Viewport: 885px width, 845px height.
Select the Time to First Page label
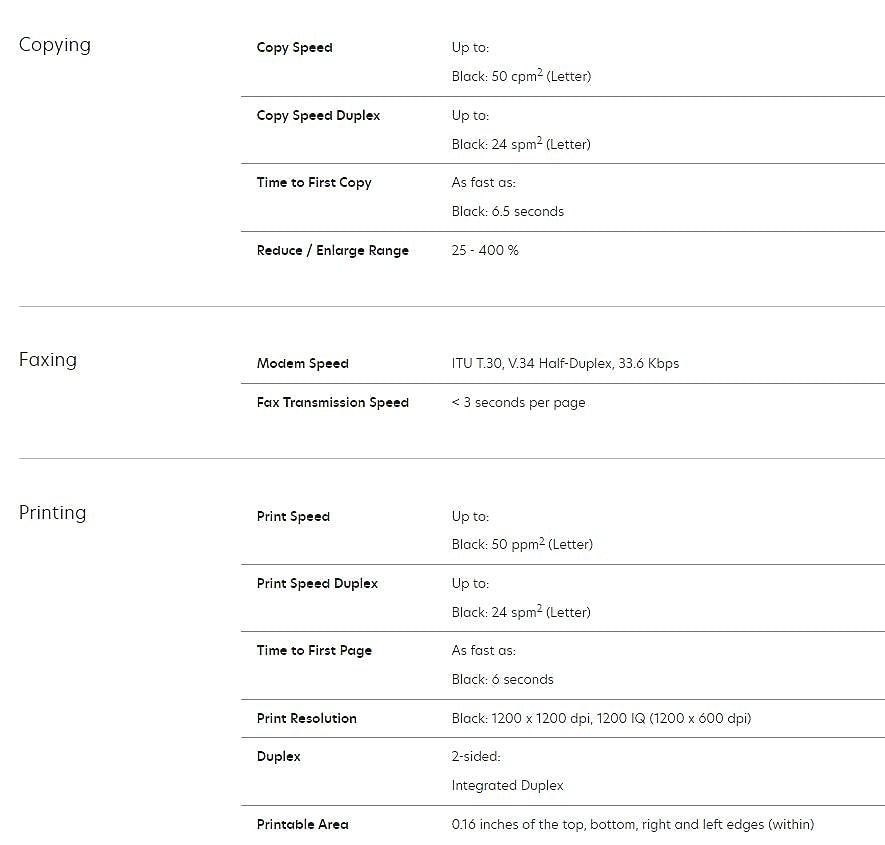click(x=314, y=651)
